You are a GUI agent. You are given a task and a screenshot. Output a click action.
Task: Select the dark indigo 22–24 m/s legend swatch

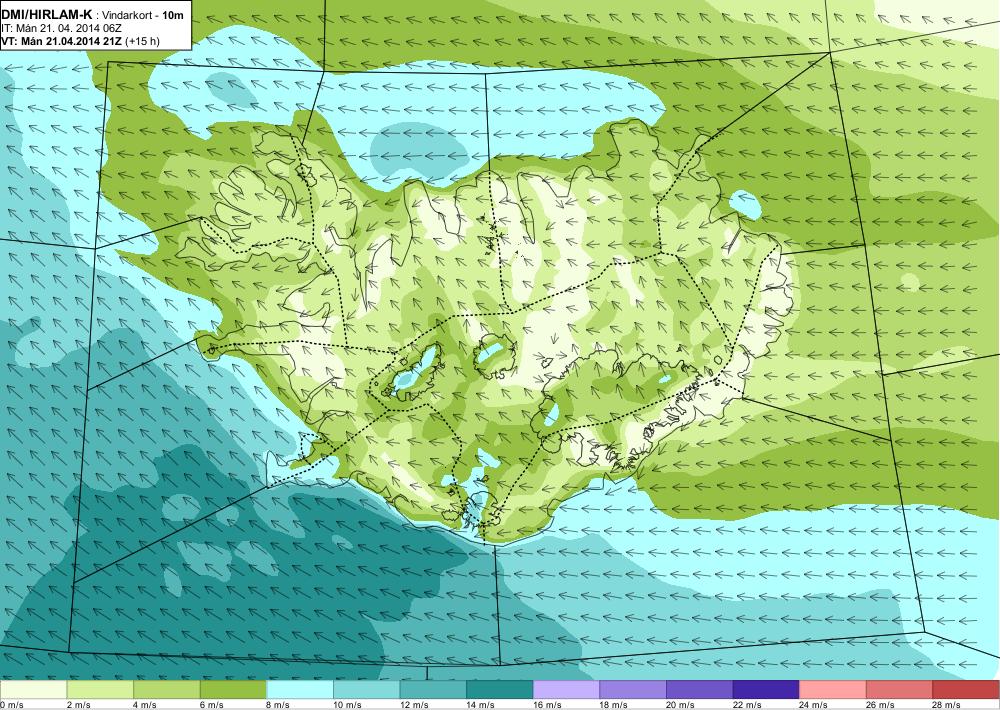(767, 690)
